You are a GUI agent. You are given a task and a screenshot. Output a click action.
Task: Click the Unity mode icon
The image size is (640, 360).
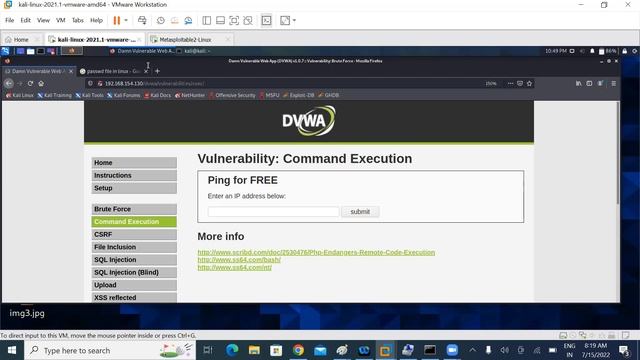click(x=248, y=20)
